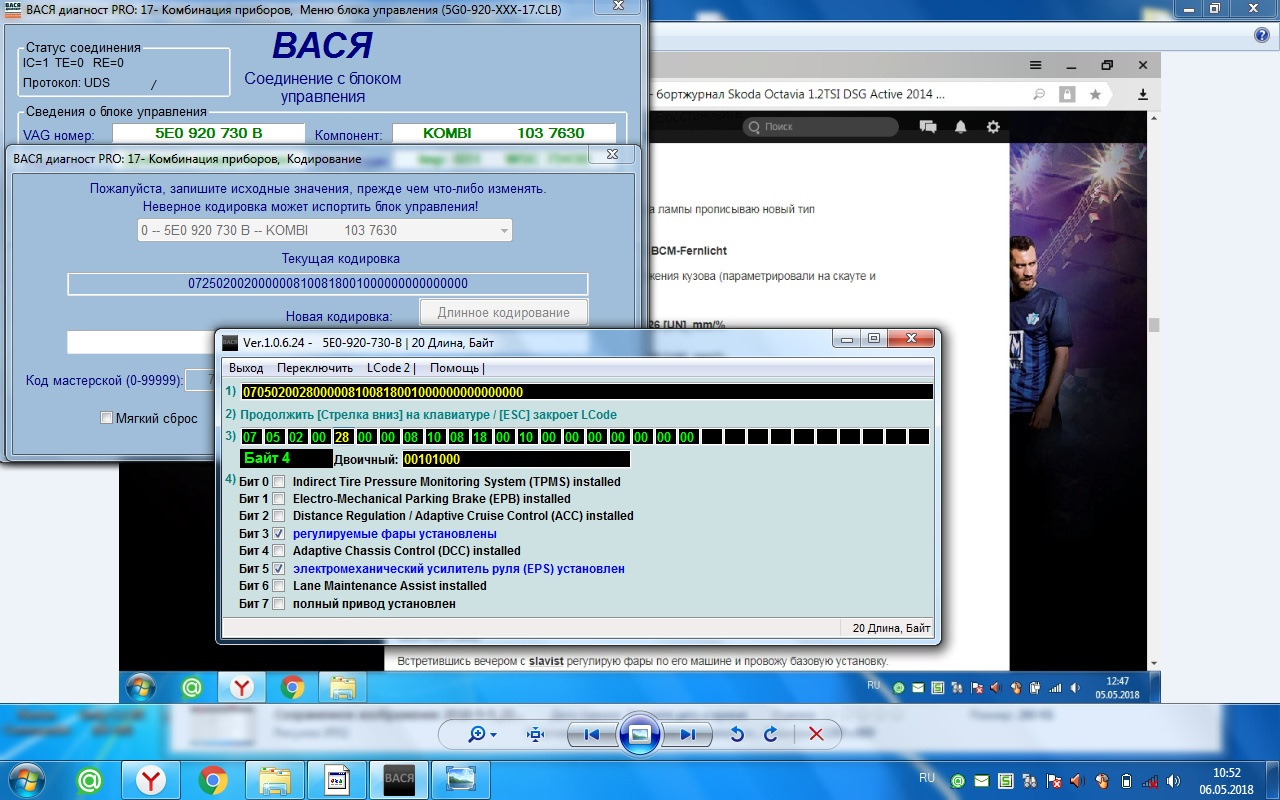The width and height of the screenshot is (1280, 800).
Task: Select byte cell 05 in the byte row
Action: point(273,437)
